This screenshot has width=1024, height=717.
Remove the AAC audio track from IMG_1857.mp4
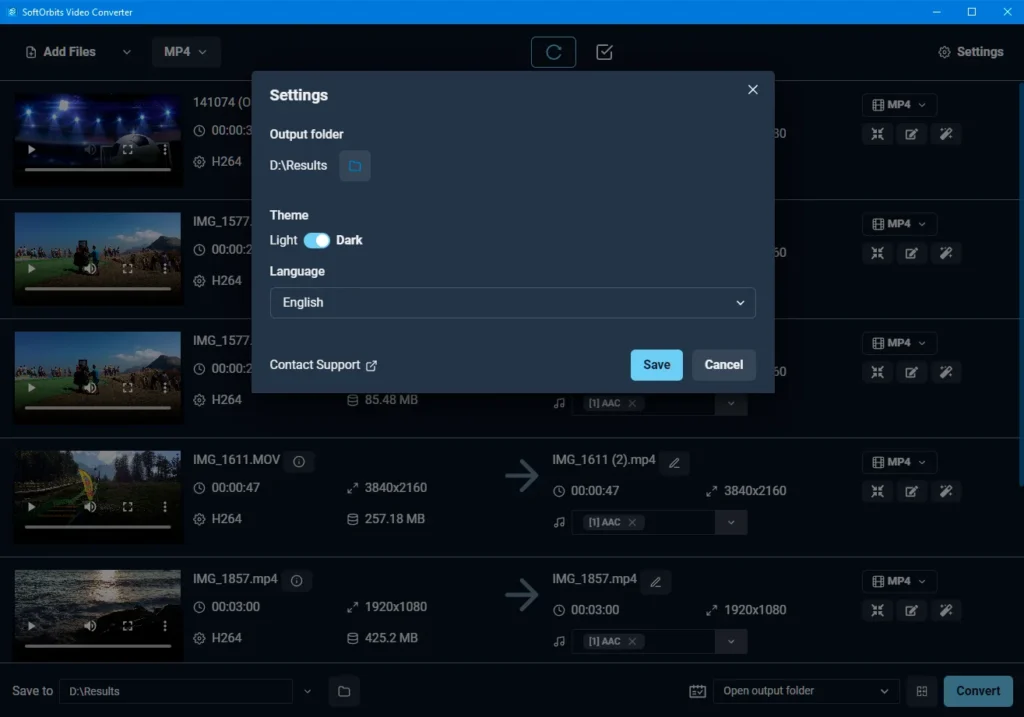631,641
